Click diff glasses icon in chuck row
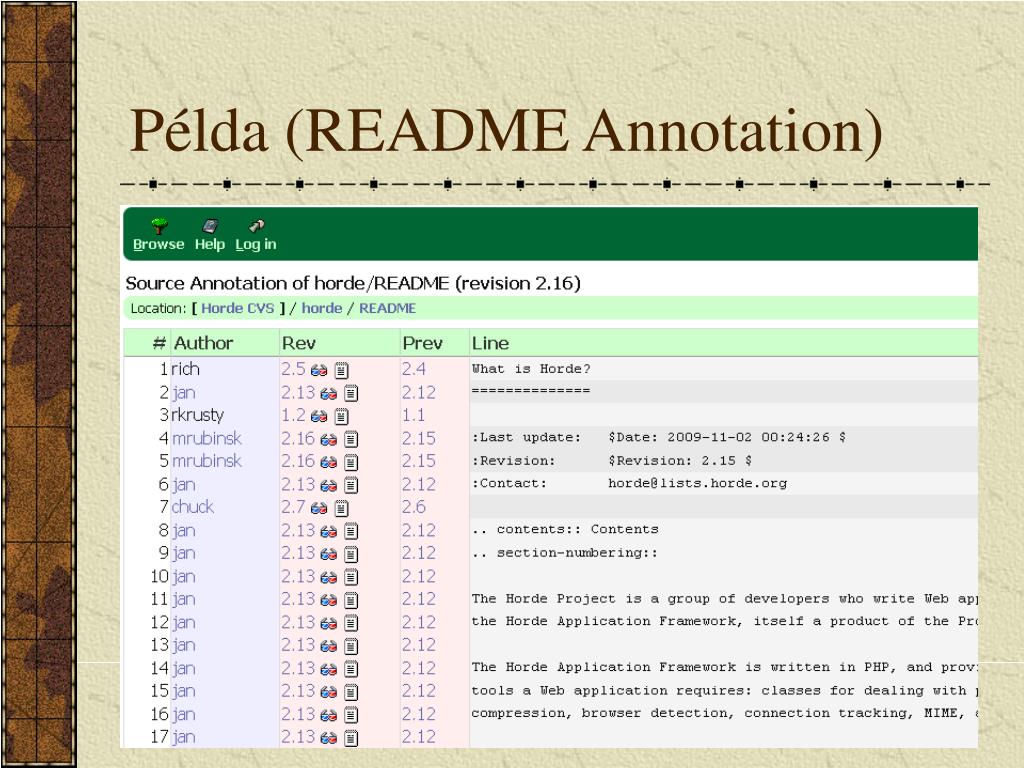 [319, 508]
